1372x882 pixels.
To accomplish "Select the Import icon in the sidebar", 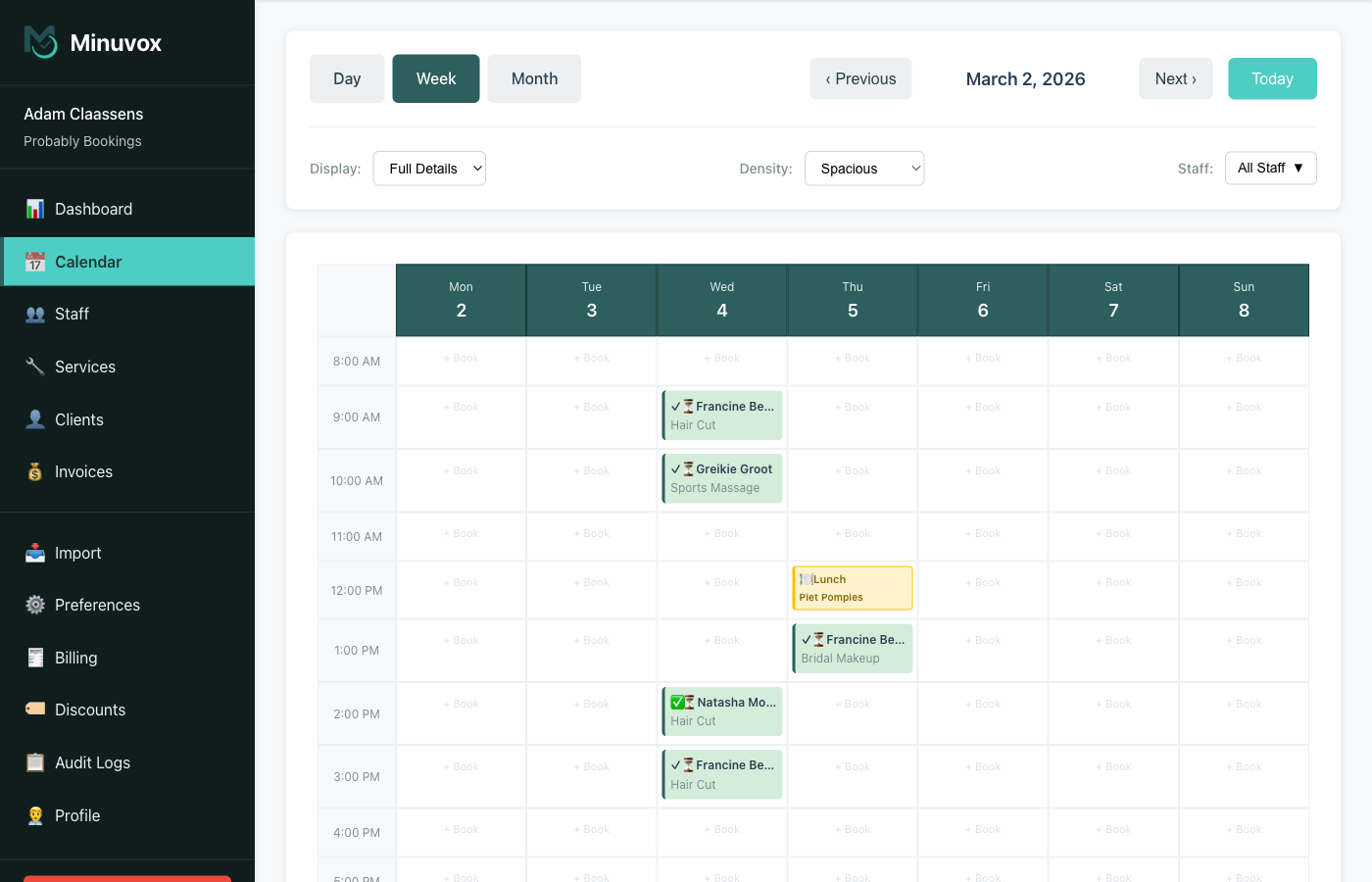I will [34, 553].
